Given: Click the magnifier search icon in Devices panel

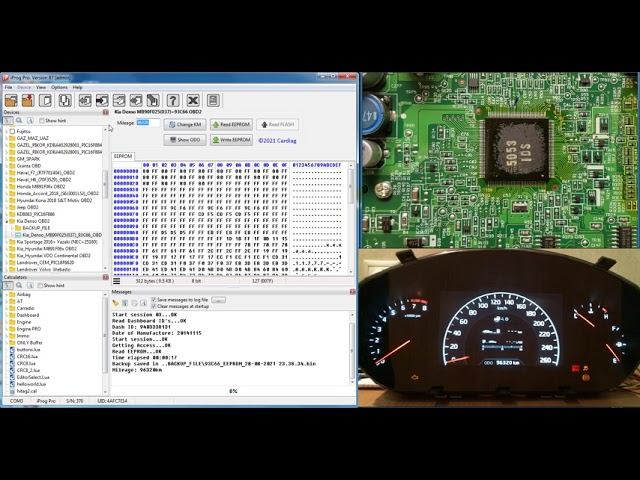Looking at the screenshot, I should [19, 120].
